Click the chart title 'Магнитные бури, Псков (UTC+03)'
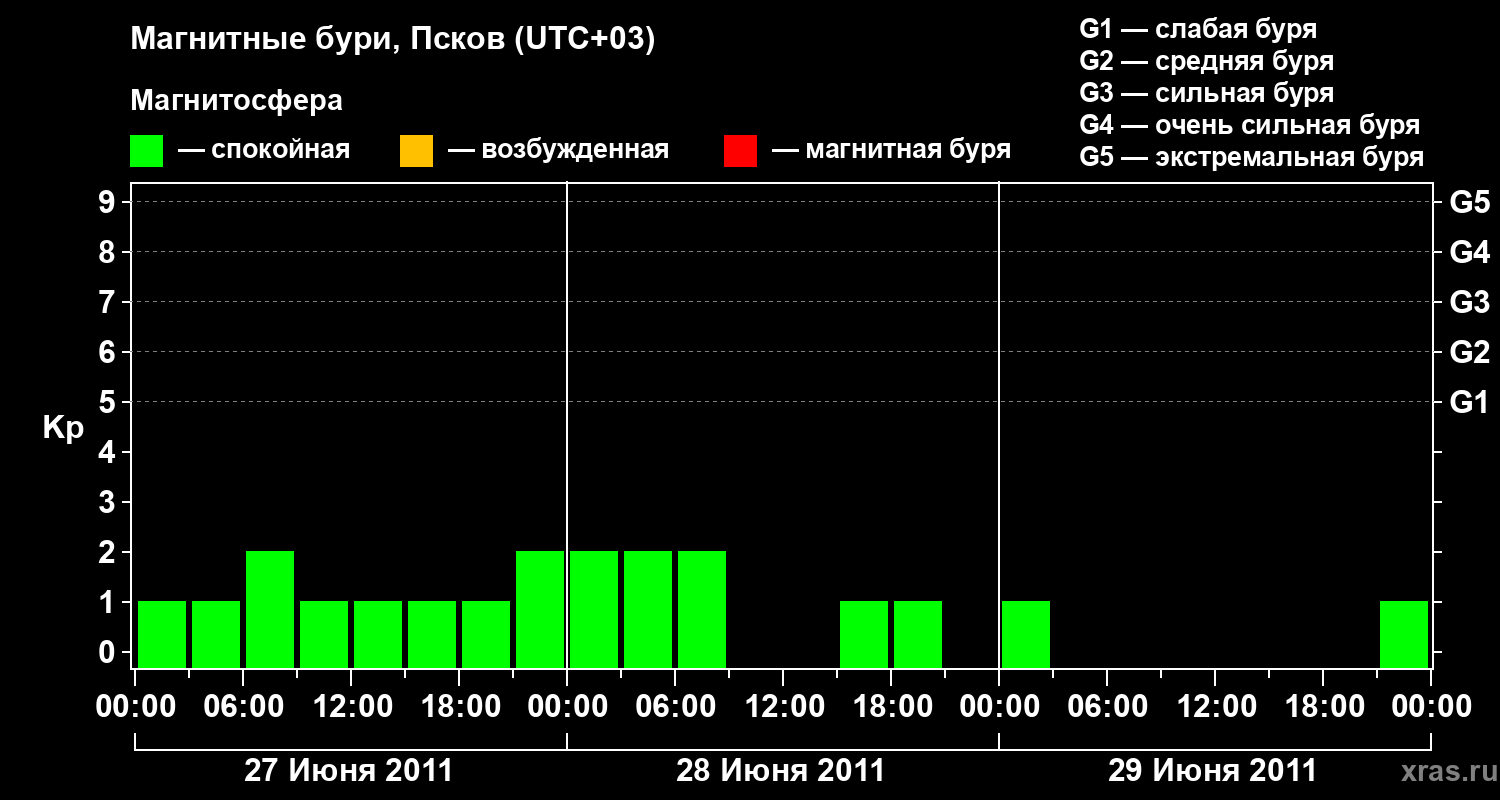 (393, 40)
